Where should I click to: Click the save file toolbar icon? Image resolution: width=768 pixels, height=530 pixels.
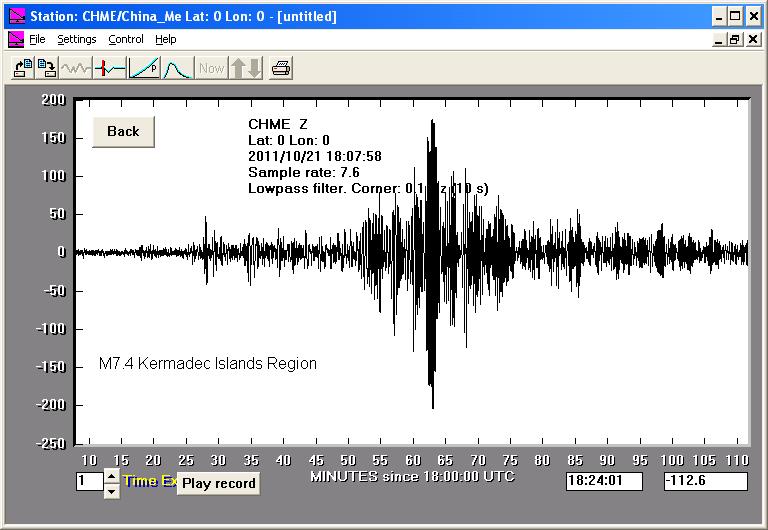pyautogui.click(x=46, y=68)
